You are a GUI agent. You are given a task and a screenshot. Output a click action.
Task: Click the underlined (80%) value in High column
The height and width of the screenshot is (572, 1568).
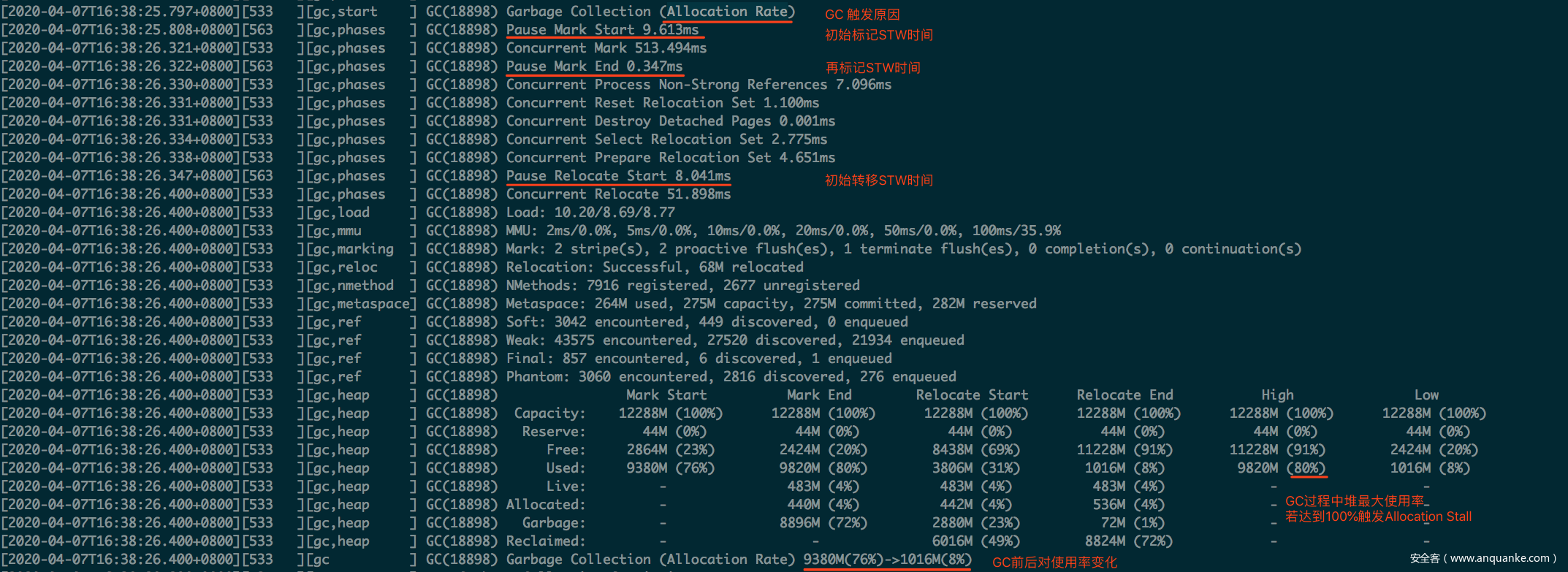[1306, 468]
